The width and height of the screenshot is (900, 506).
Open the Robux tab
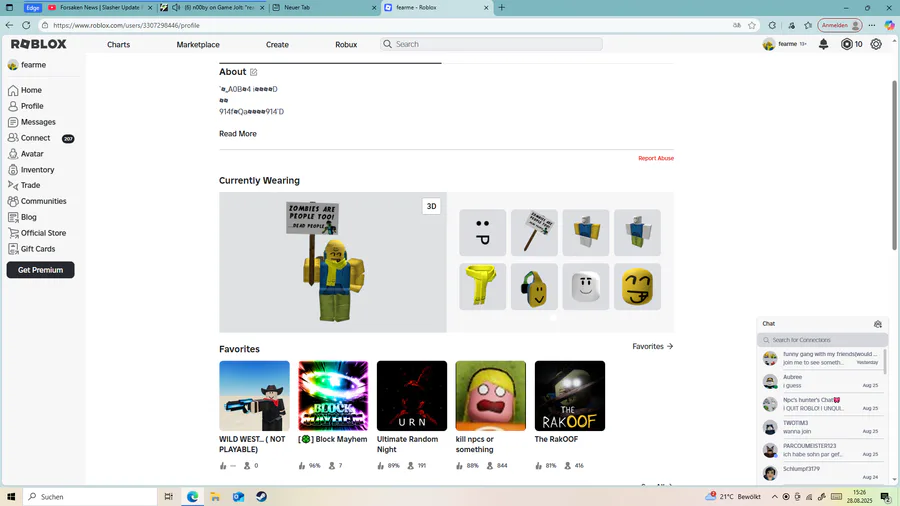(x=346, y=45)
